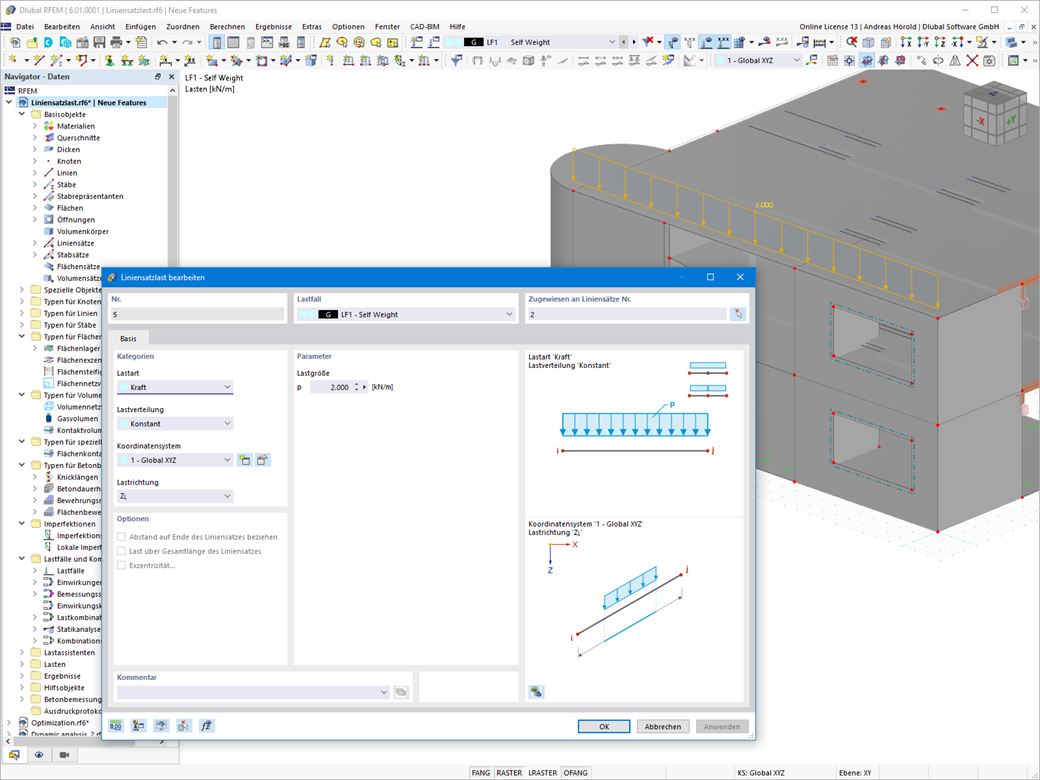Click the new node star icon
Image resolution: width=1040 pixels, height=780 pixels.
(x=13, y=60)
